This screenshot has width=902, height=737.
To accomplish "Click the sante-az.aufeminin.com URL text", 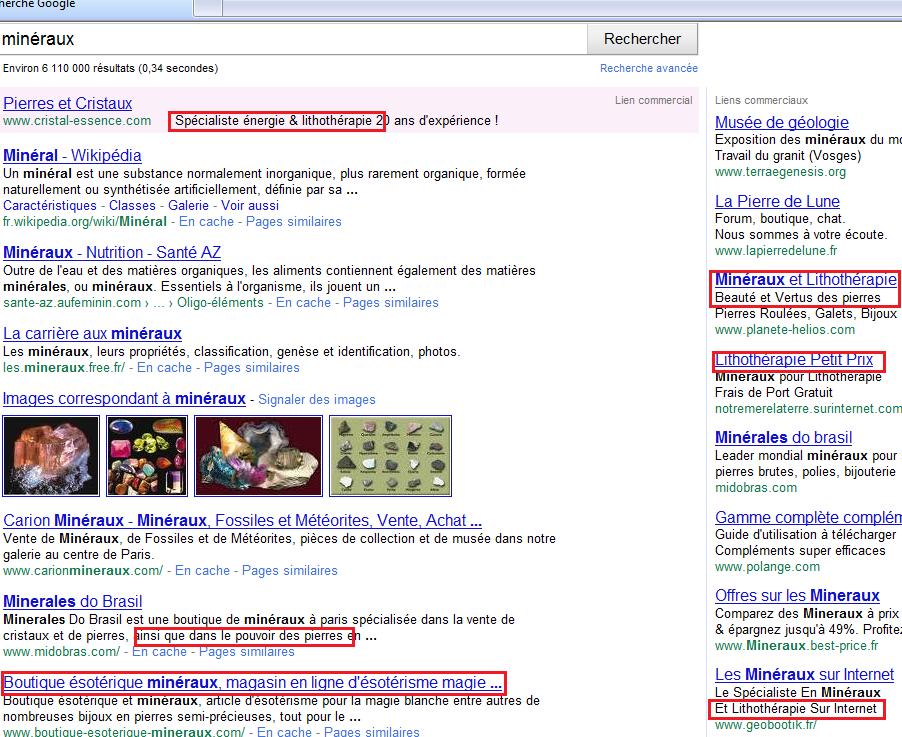I will [72, 303].
